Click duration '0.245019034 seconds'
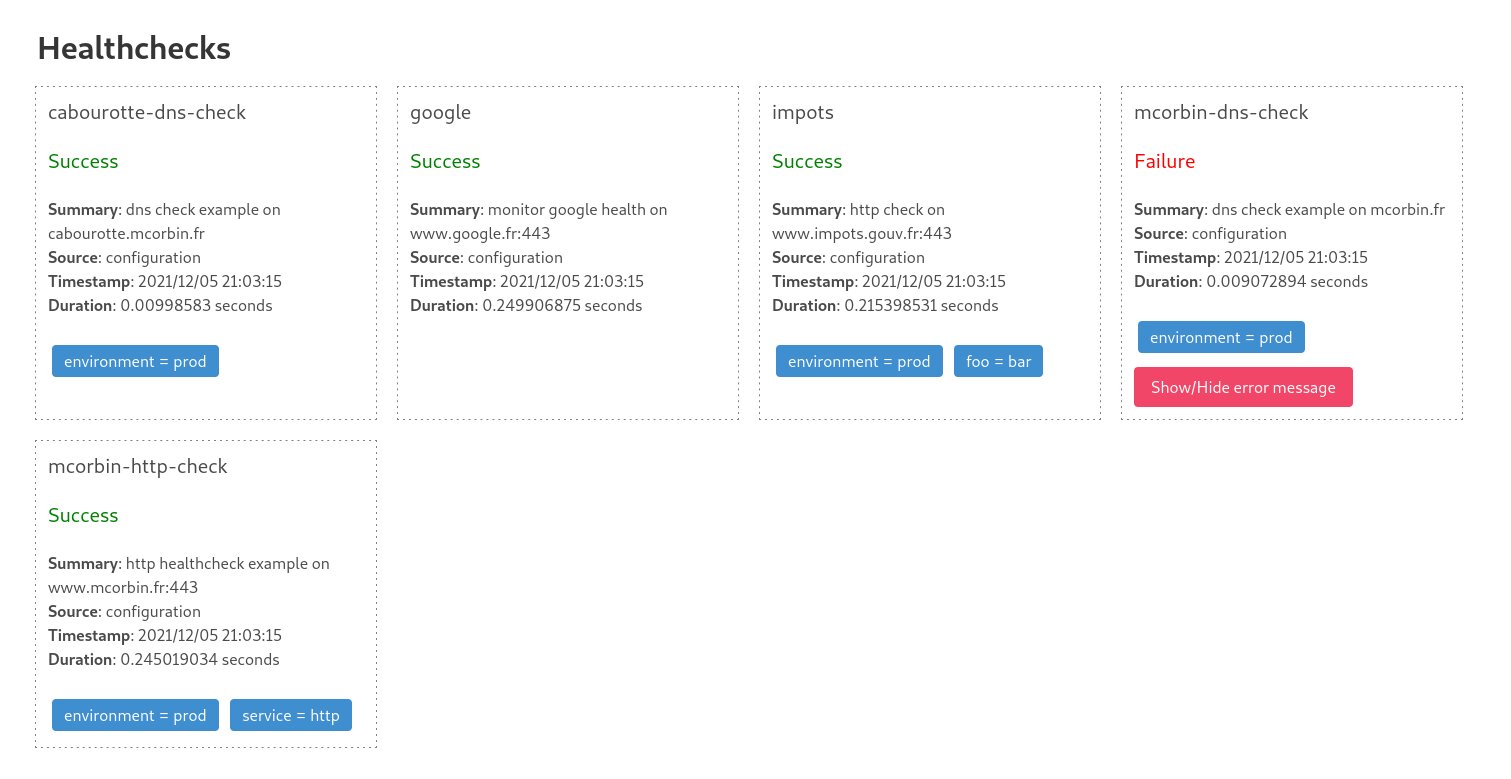The height and width of the screenshot is (779, 1511). (200, 659)
